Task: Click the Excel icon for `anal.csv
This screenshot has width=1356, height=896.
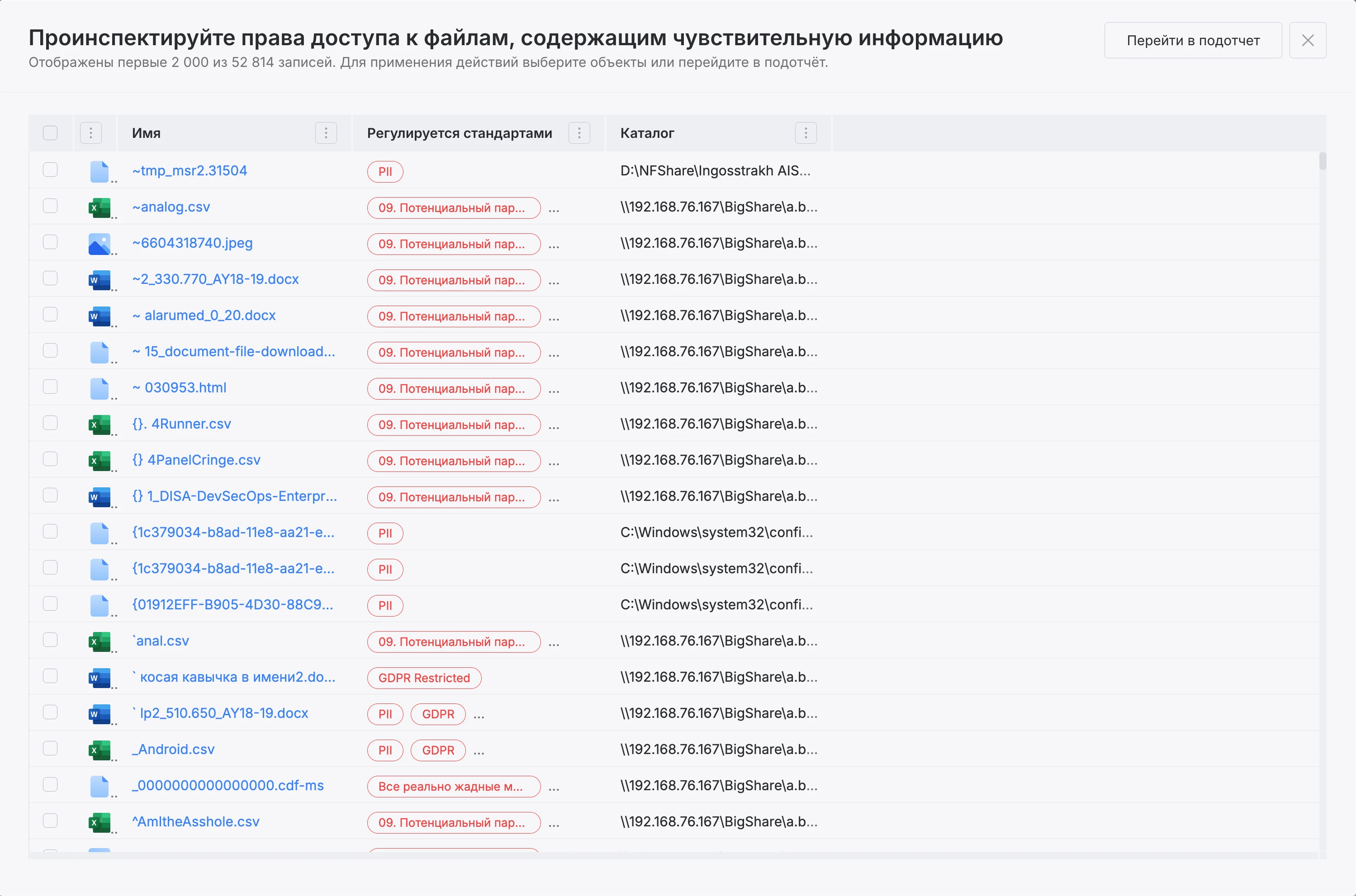Action: click(x=100, y=642)
